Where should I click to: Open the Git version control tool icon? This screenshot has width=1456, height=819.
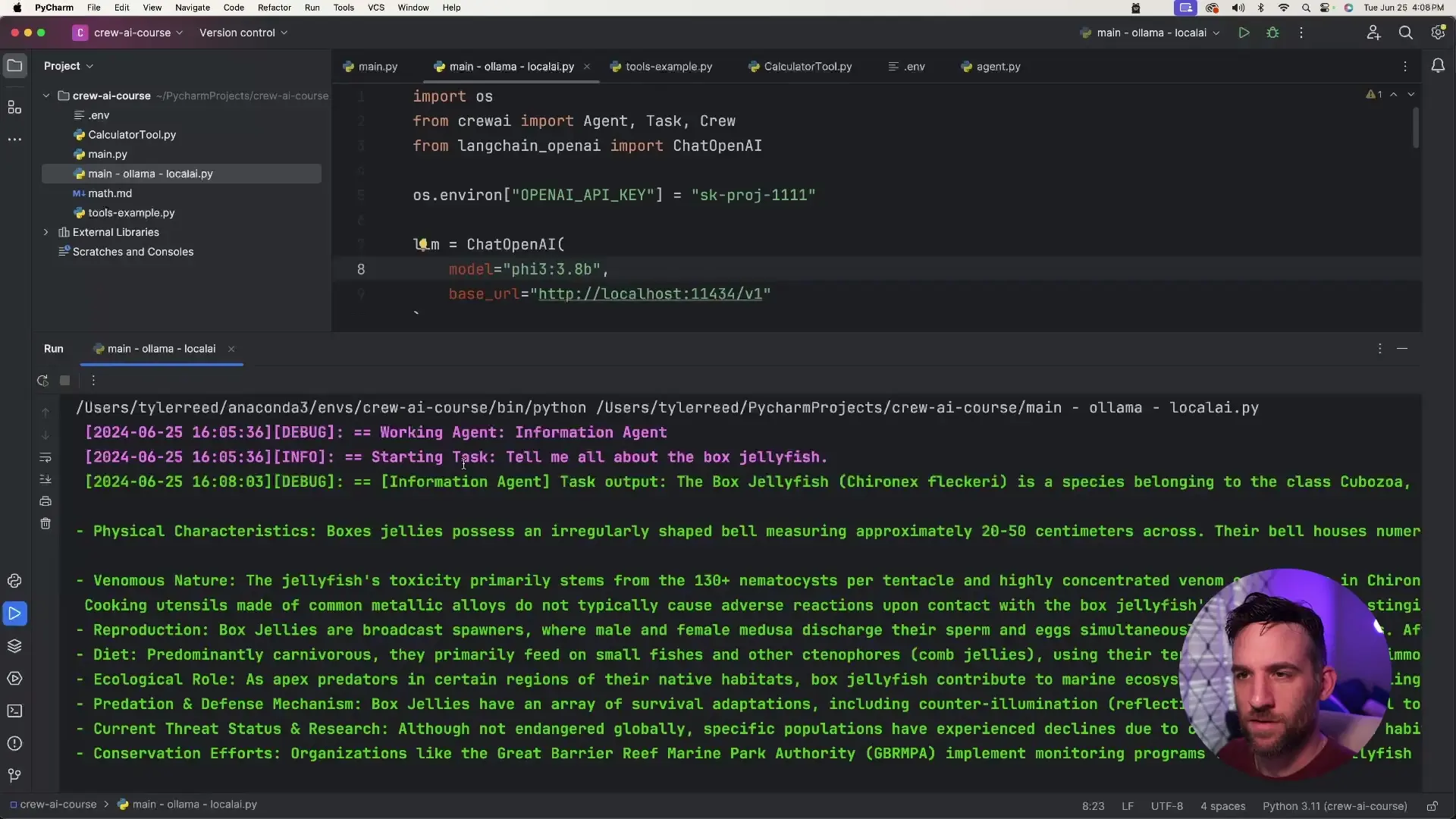(x=14, y=776)
